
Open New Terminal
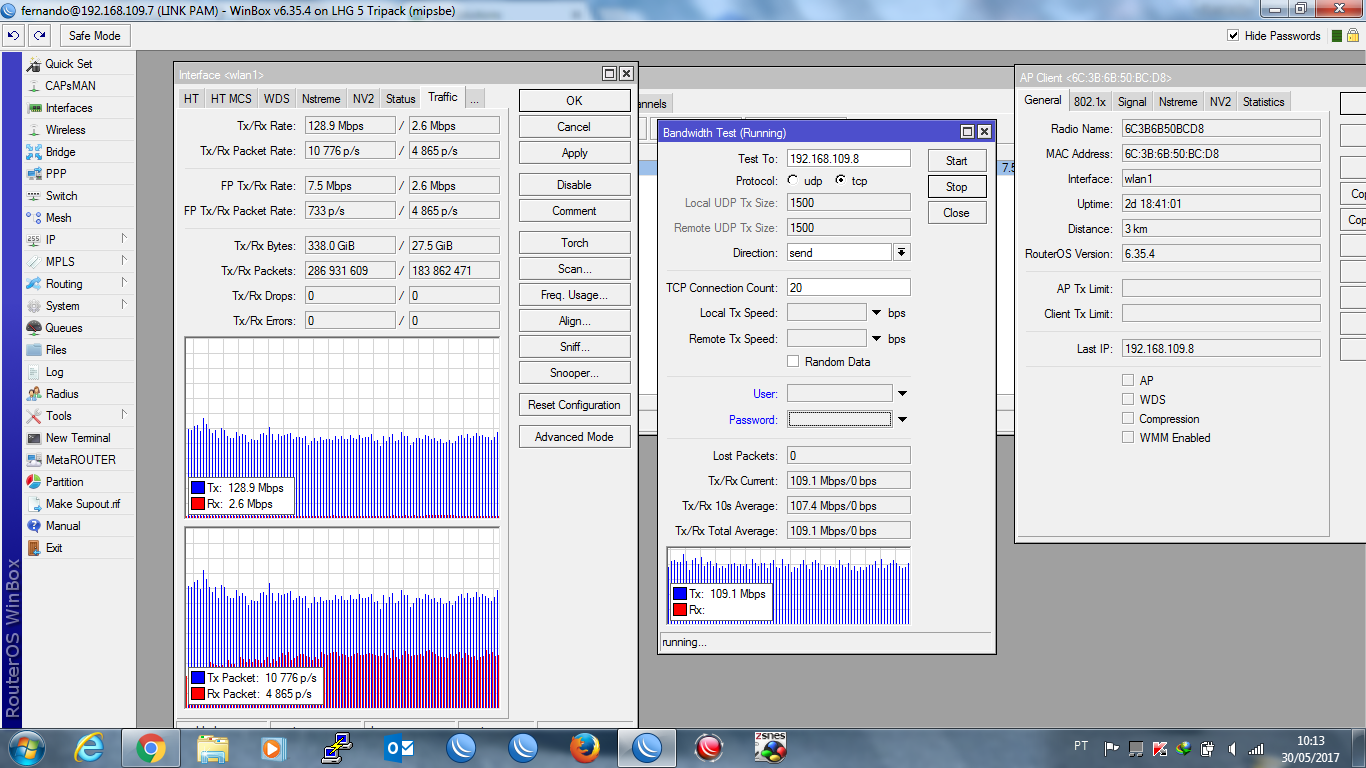(77, 438)
